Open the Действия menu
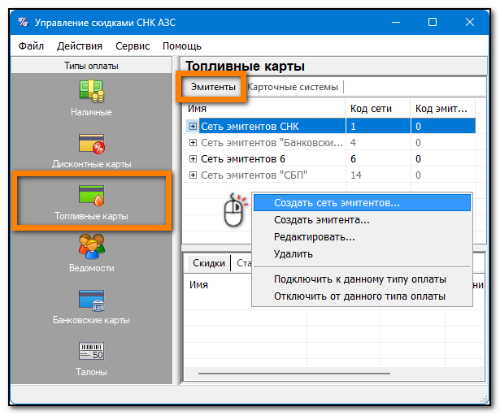Image resolution: width=500 pixels, height=415 pixels. pyautogui.click(x=79, y=46)
